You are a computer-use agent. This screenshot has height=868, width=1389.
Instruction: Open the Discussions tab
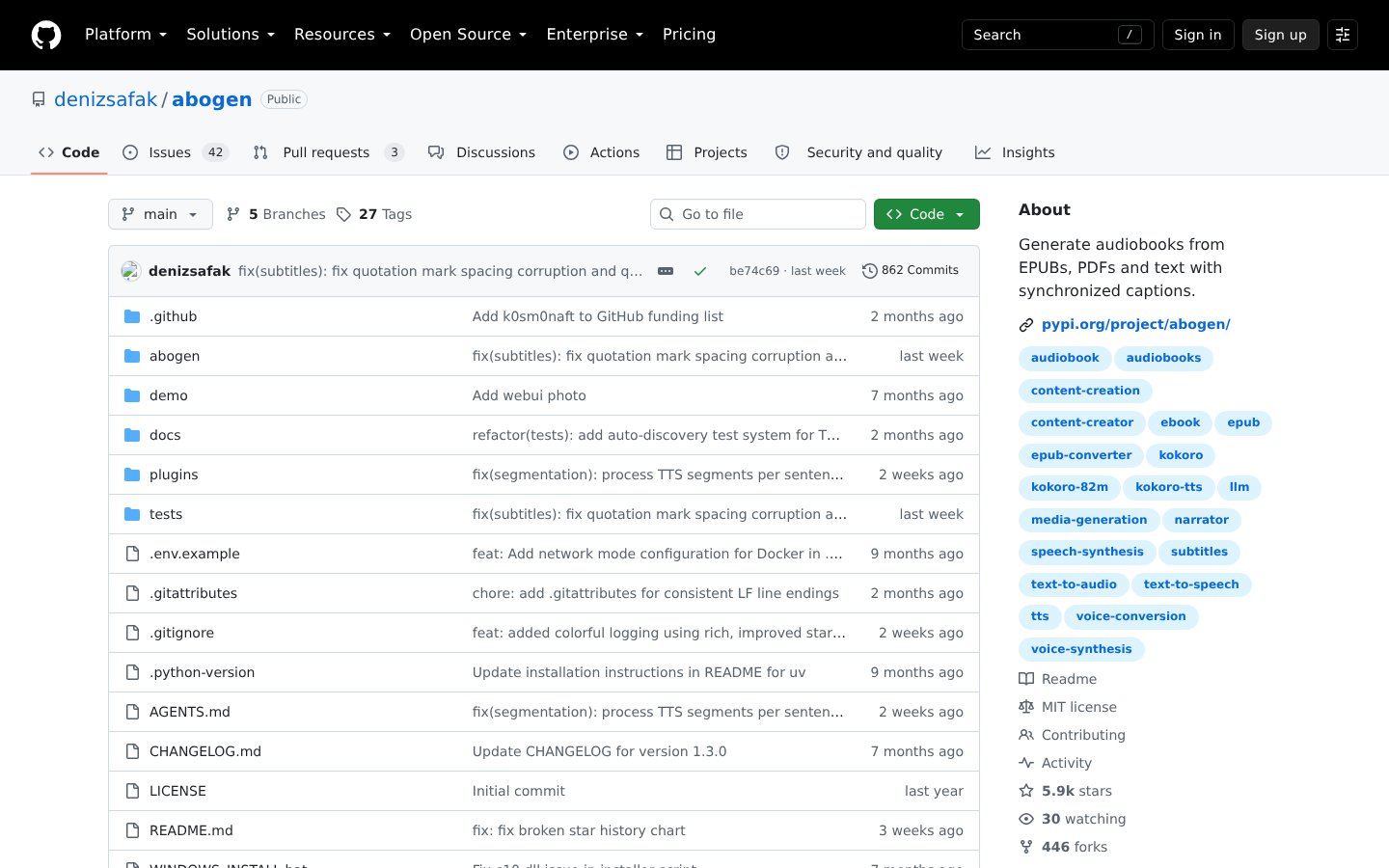[x=481, y=152]
